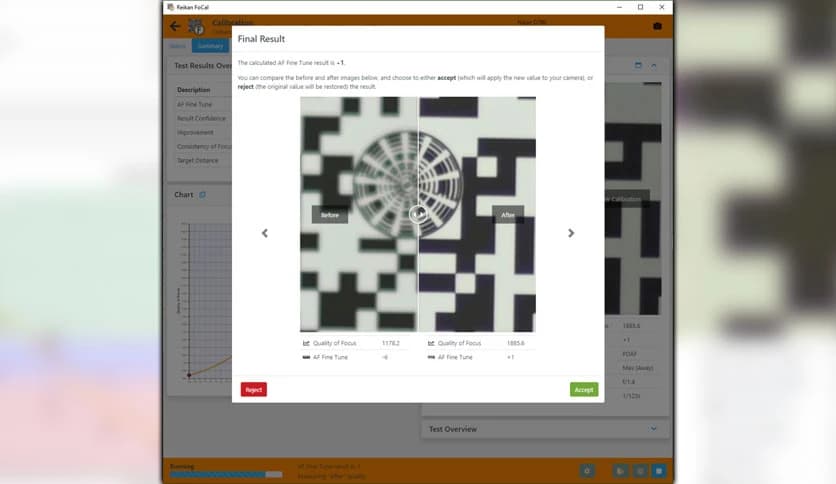Screen dimensions: 836x484
Task: Switch to the tab left of Summary
Action: coord(178,46)
